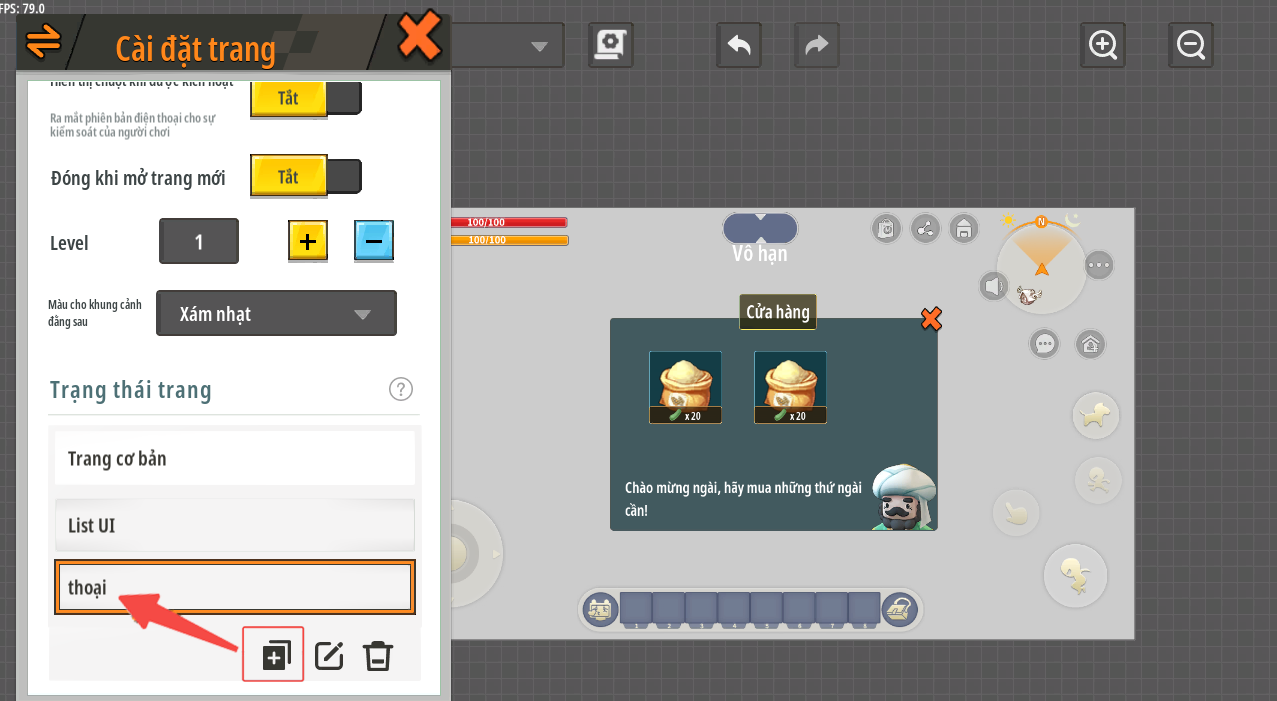This screenshot has height=701, width=1277.
Task: Open the dropdown in the top toolbar
Action: [508, 46]
